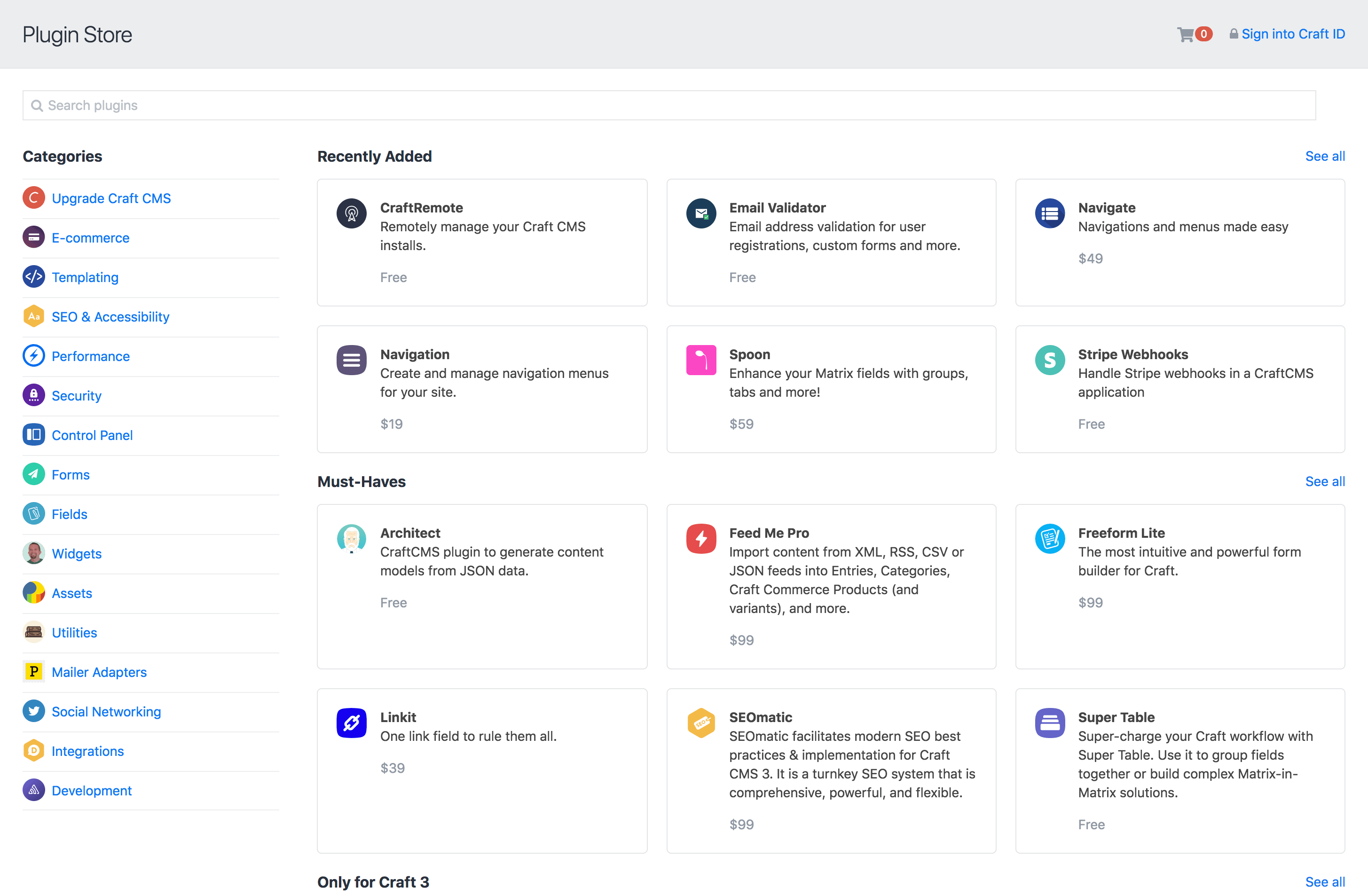This screenshot has height=896, width=1368.
Task: Click the Feed Me Pro title
Action: coord(769,533)
